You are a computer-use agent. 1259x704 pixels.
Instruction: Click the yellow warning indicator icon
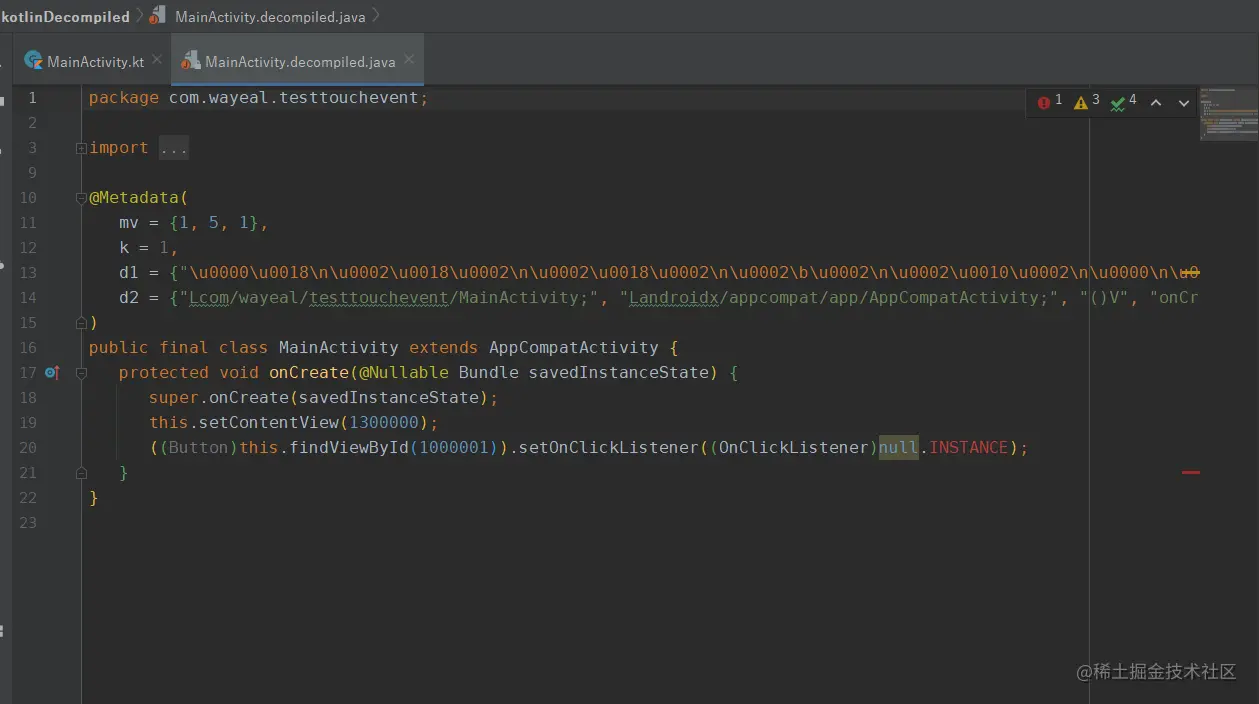click(x=1080, y=102)
